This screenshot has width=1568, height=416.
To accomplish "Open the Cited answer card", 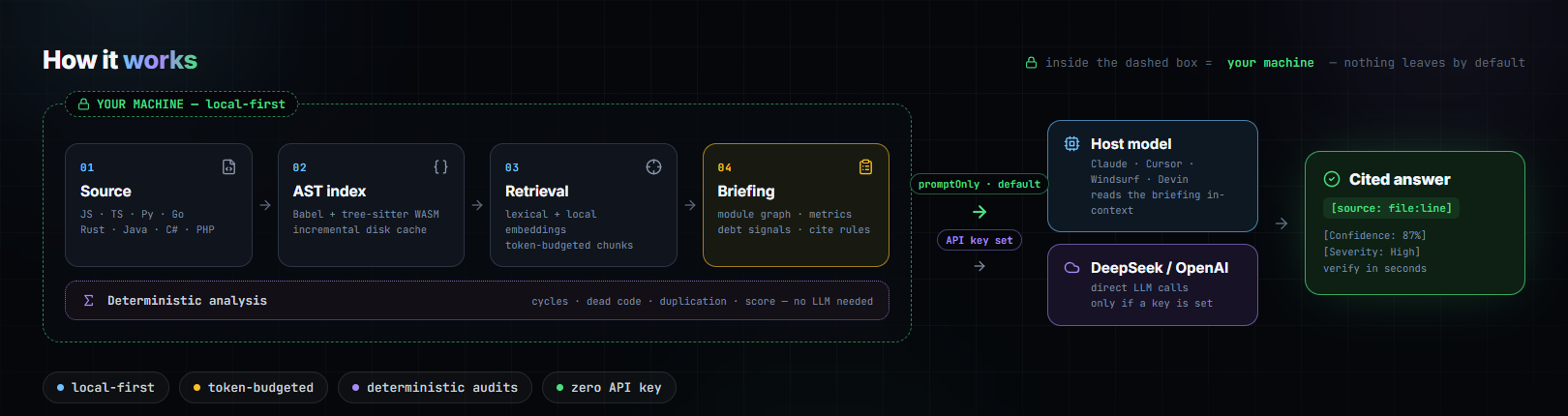I will [1415, 223].
